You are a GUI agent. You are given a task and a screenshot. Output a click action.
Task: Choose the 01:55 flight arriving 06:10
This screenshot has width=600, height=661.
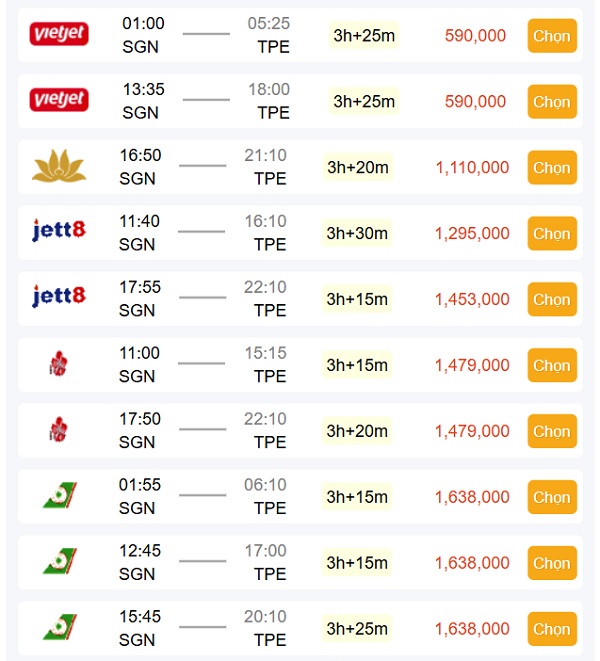[551, 498]
